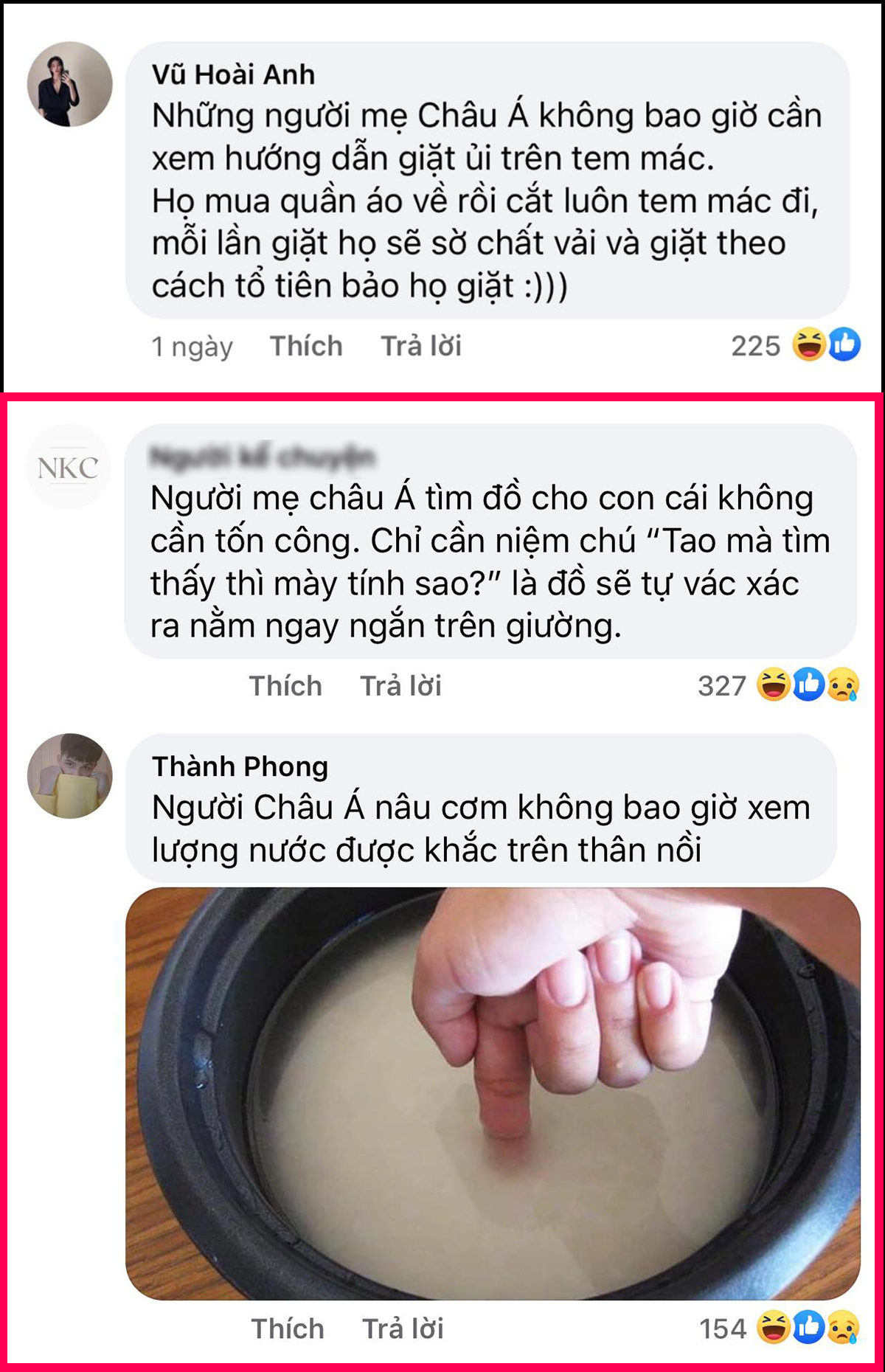Click sad reaction icon beside 327
This screenshot has height=1372, width=885.
pos(843,685)
